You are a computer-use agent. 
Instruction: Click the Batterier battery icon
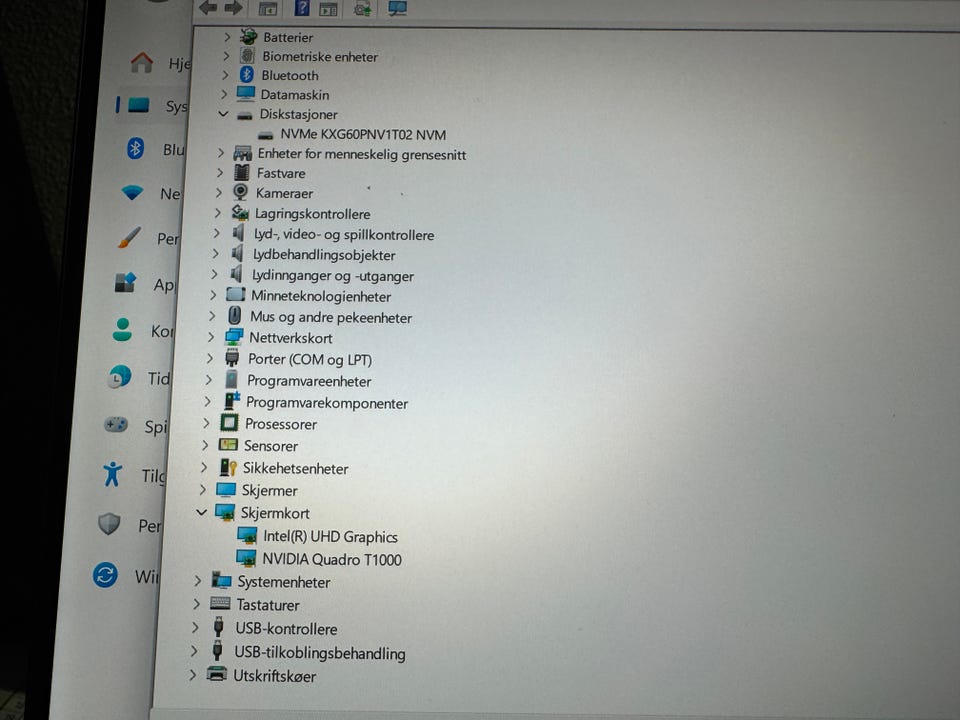(x=248, y=37)
